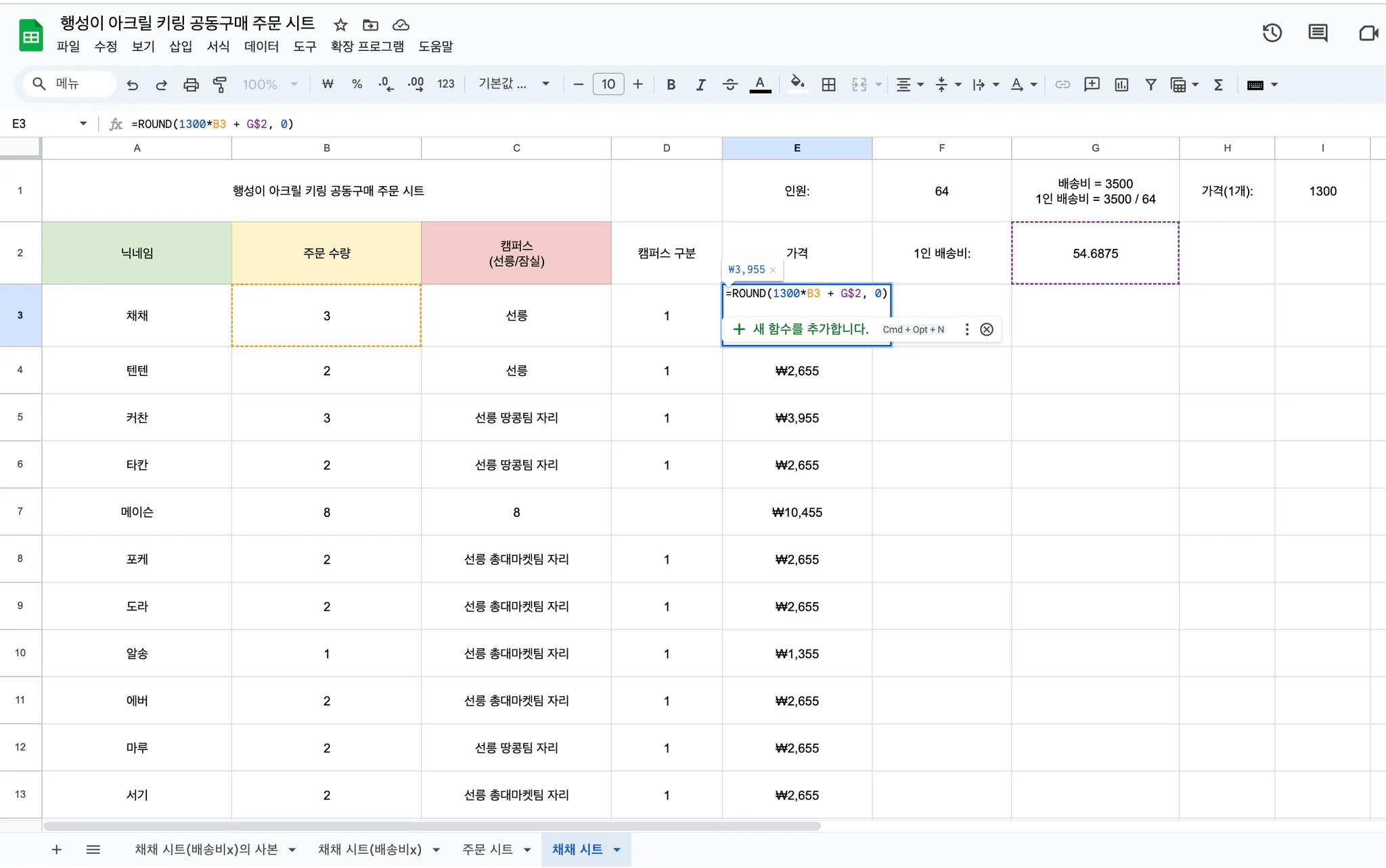Click the functions sigma icon
The image size is (1386, 868).
[1218, 85]
